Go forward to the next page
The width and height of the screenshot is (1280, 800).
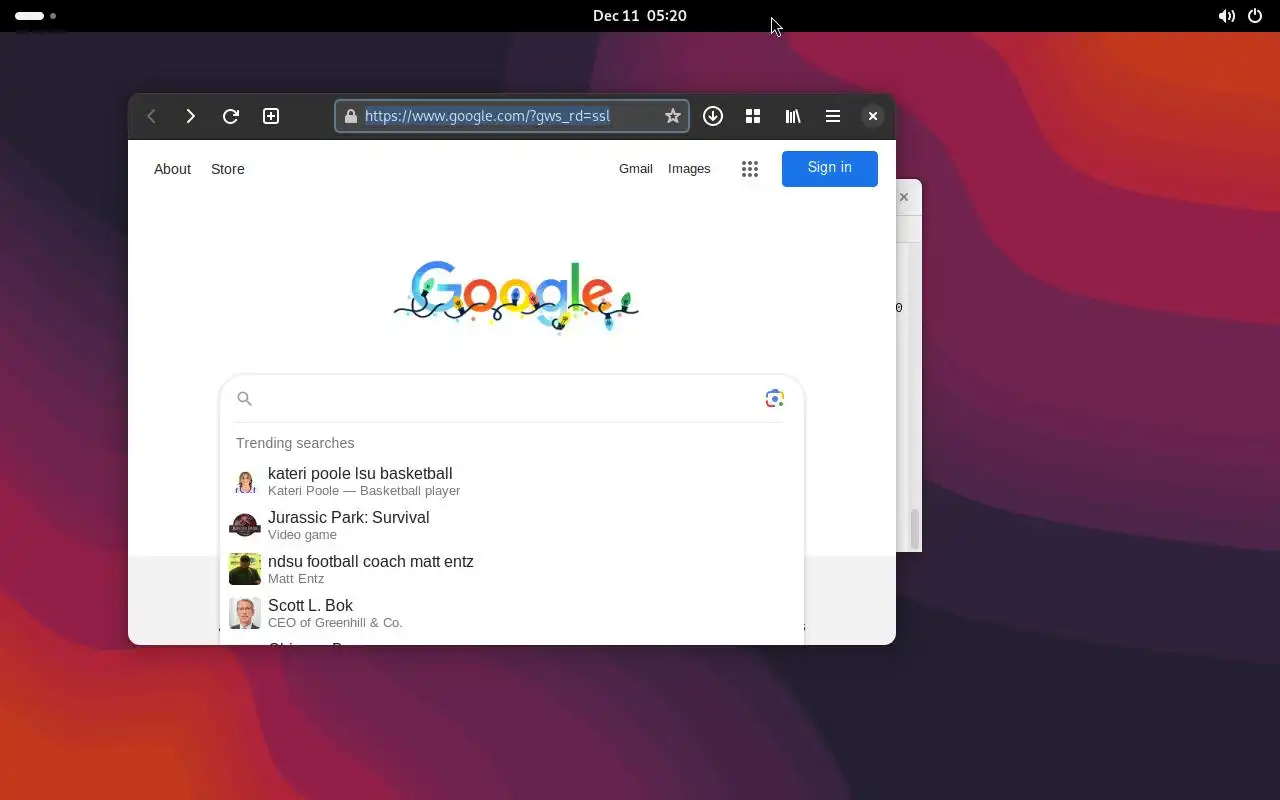(x=190, y=116)
